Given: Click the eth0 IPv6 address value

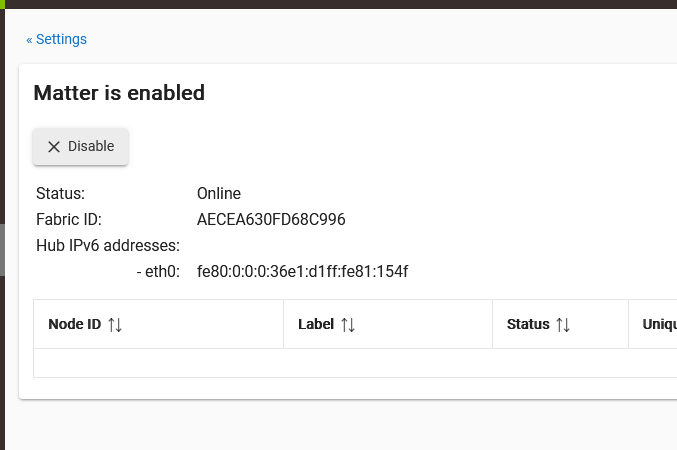Looking at the screenshot, I should click(x=302, y=272).
